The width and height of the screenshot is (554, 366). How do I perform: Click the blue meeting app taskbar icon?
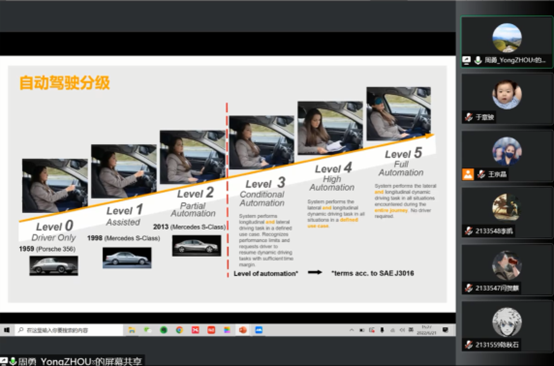click(259, 330)
